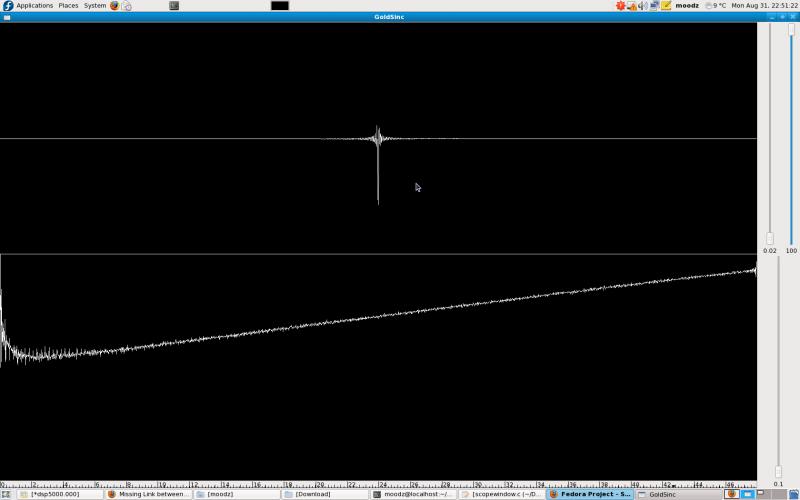The image size is (800, 500).
Task: Open the mail launcher beside Firefox
Action: pos(127,5)
